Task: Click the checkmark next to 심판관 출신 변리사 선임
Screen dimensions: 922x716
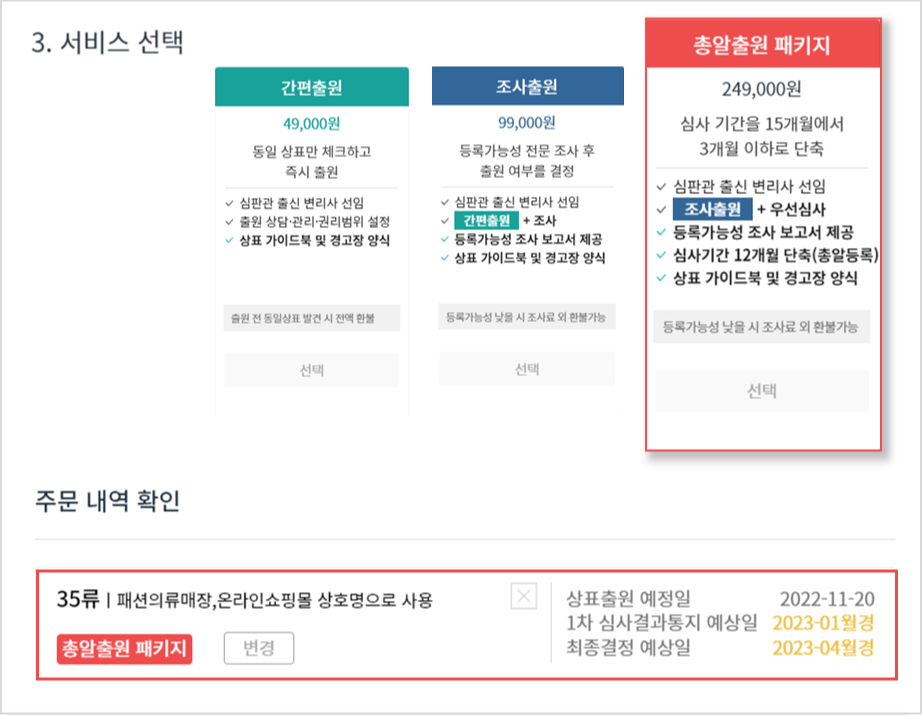Action: (x=660, y=187)
